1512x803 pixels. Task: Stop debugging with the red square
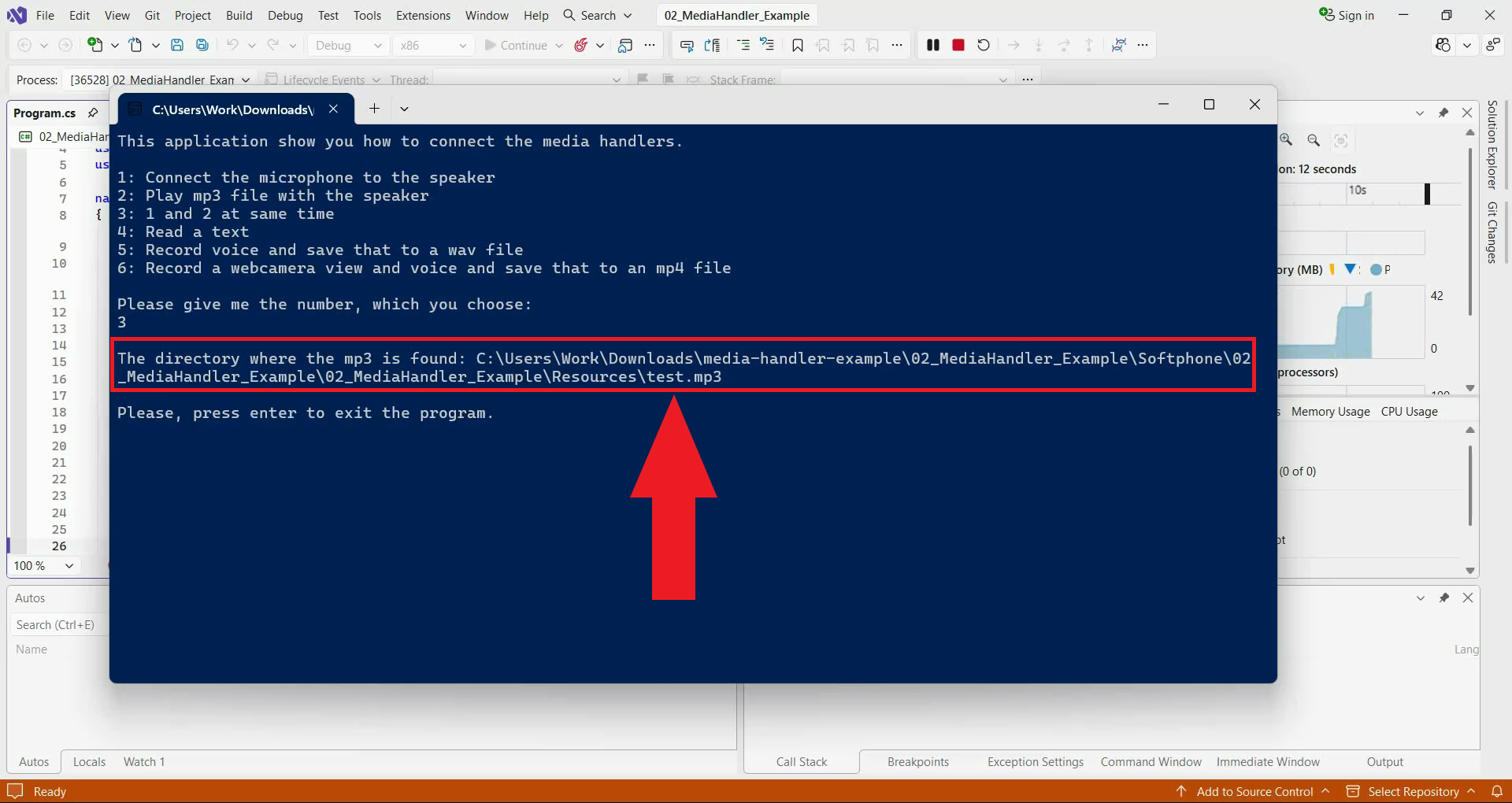(958, 45)
